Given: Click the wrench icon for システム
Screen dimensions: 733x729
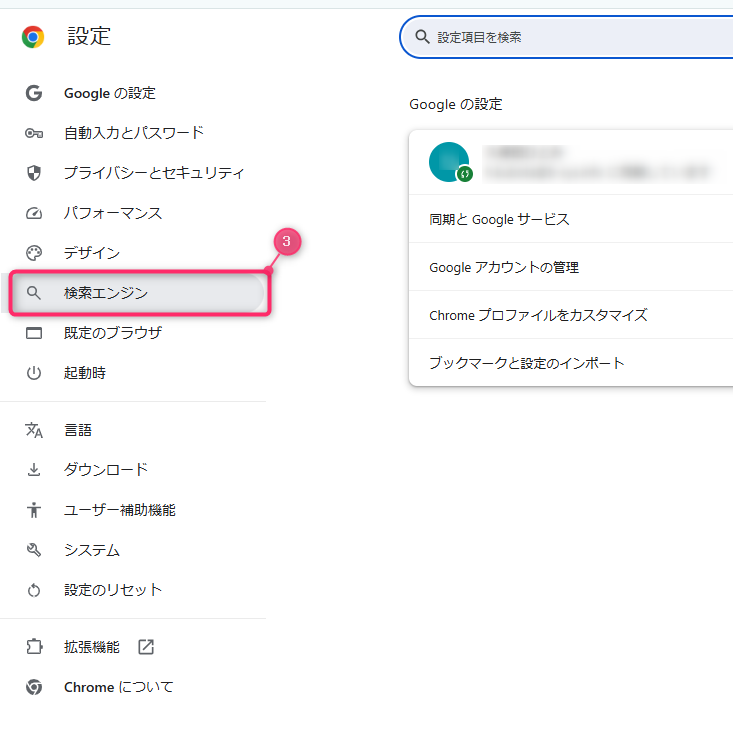Looking at the screenshot, I should coord(34,550).
